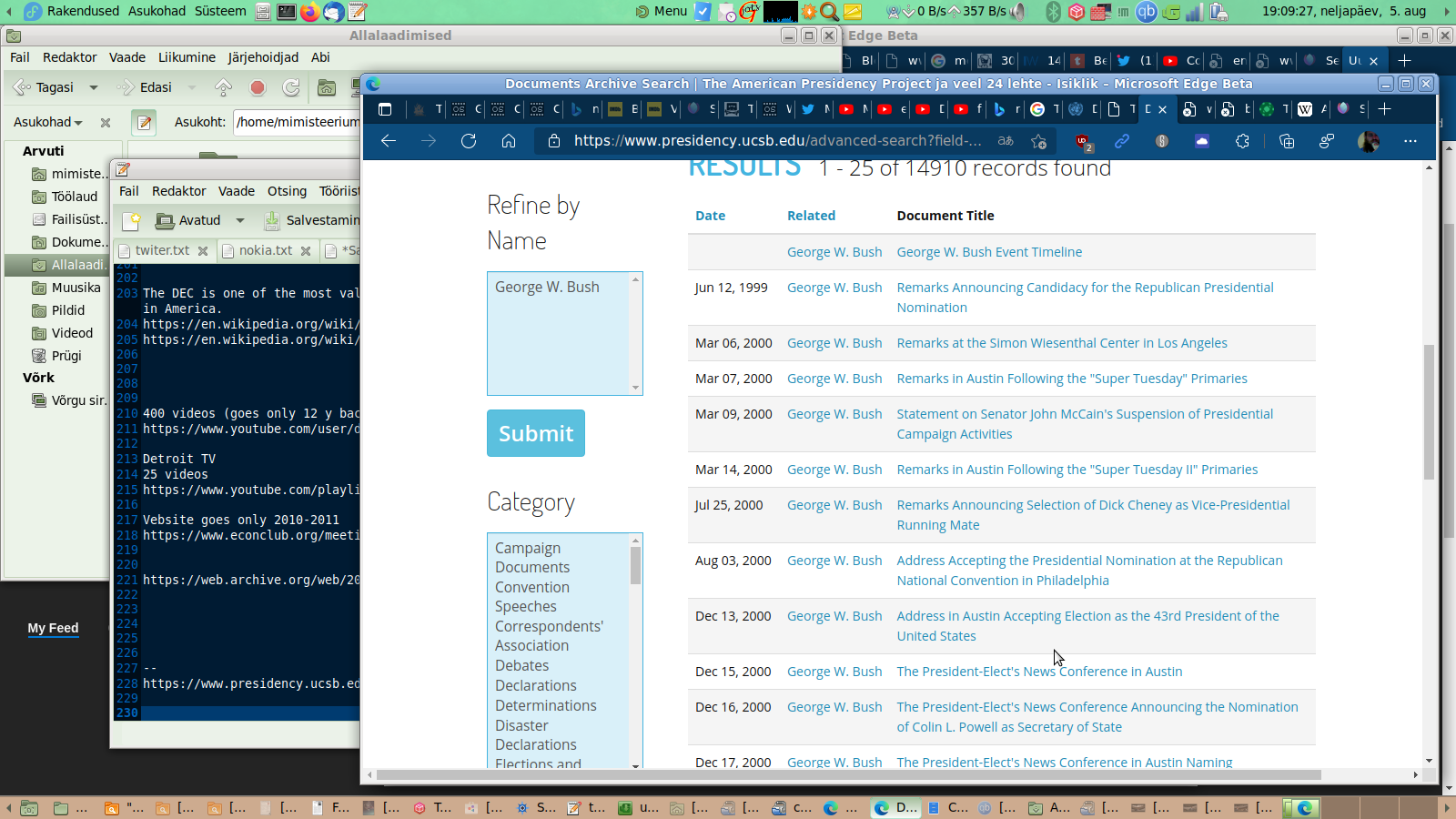1456x819 pixels.
Task: Reload the folder in the file manager
Action: click(291, 87)
